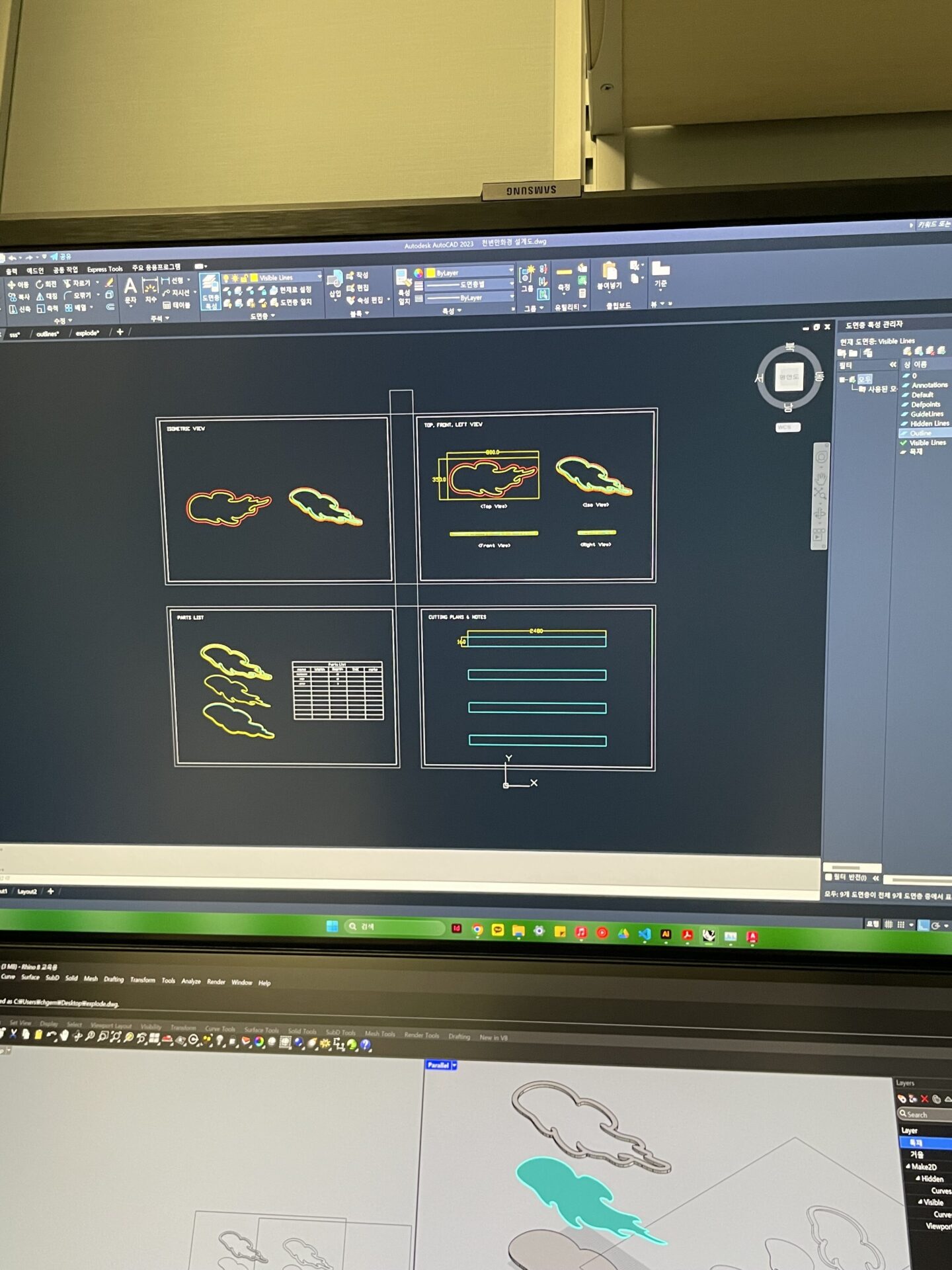The width and height of the screenshot is (952, 1270).
Task: Toggle the lock icon in layer dropdown
Action: pyautogui.click(x=244, y=278)
